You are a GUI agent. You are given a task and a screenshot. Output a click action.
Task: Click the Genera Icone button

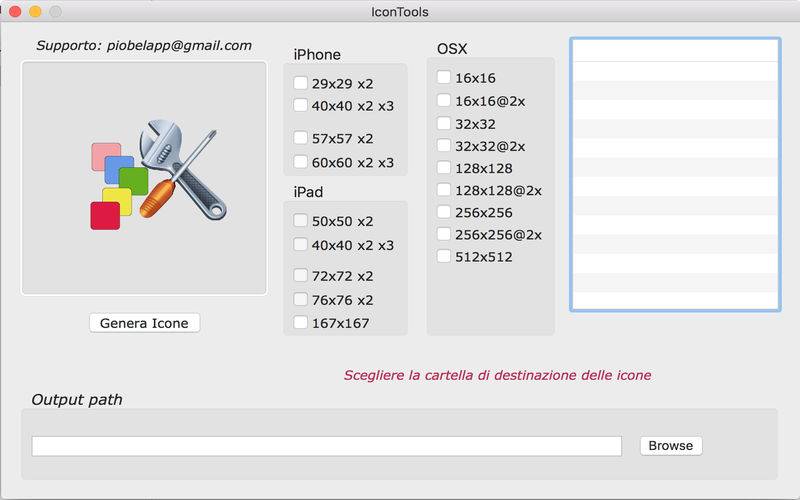144,323
